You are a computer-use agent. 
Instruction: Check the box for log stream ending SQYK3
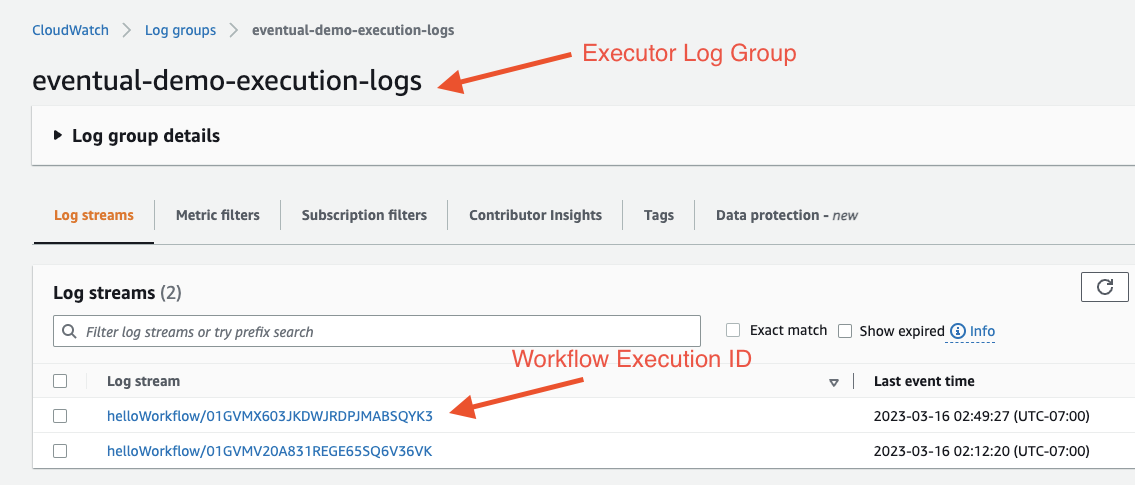pyautogui.click(x=60, y=416)
